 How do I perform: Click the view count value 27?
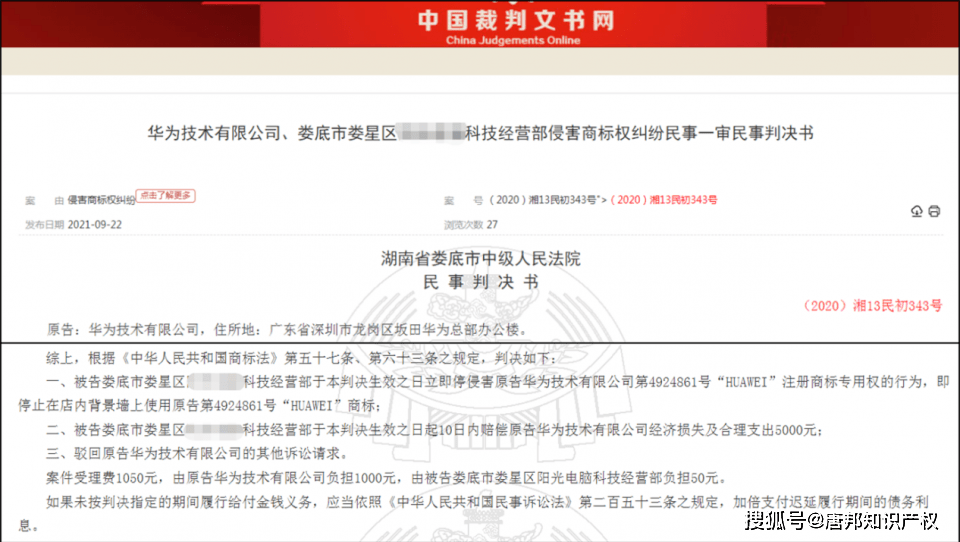tap(492, 225)
